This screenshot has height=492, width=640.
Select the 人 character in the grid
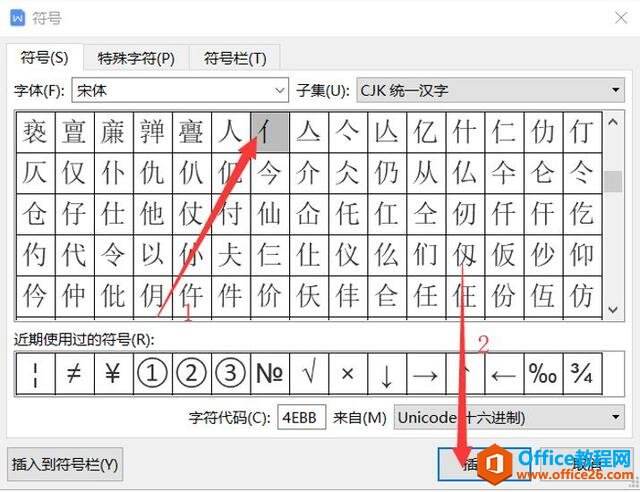(231, 132)
